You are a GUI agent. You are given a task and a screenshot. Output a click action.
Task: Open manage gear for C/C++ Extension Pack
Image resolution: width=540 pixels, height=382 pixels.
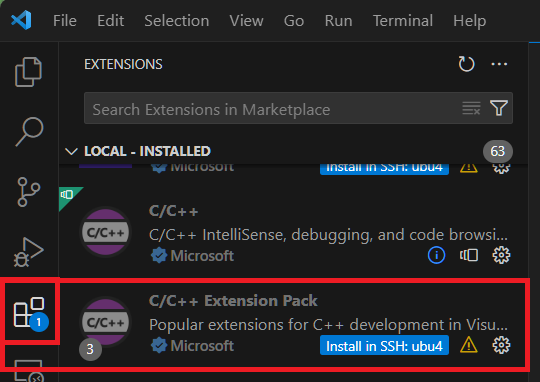coord(501,345)
